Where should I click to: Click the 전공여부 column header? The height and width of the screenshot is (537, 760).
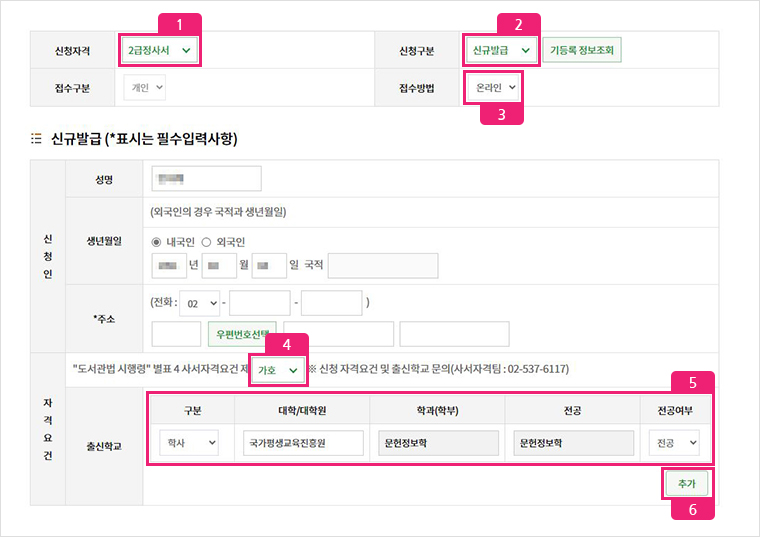coord(675,411)
